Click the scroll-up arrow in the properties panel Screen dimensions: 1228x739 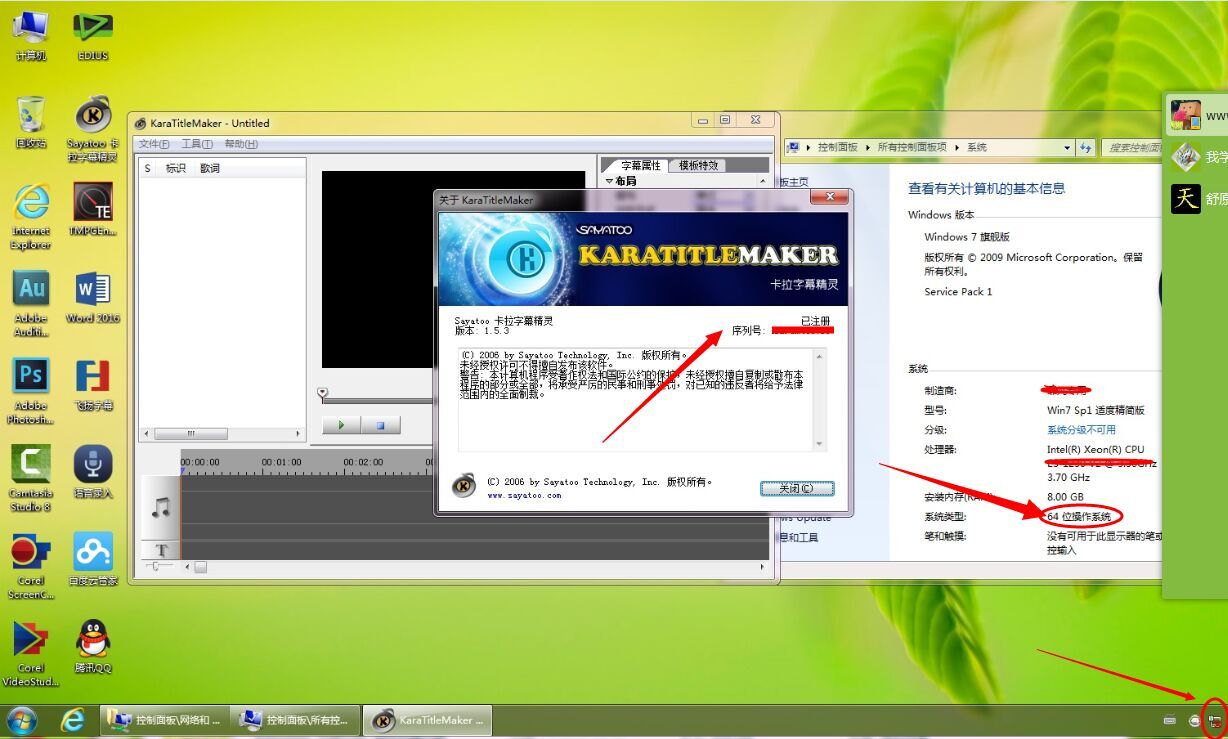point(763,182)
